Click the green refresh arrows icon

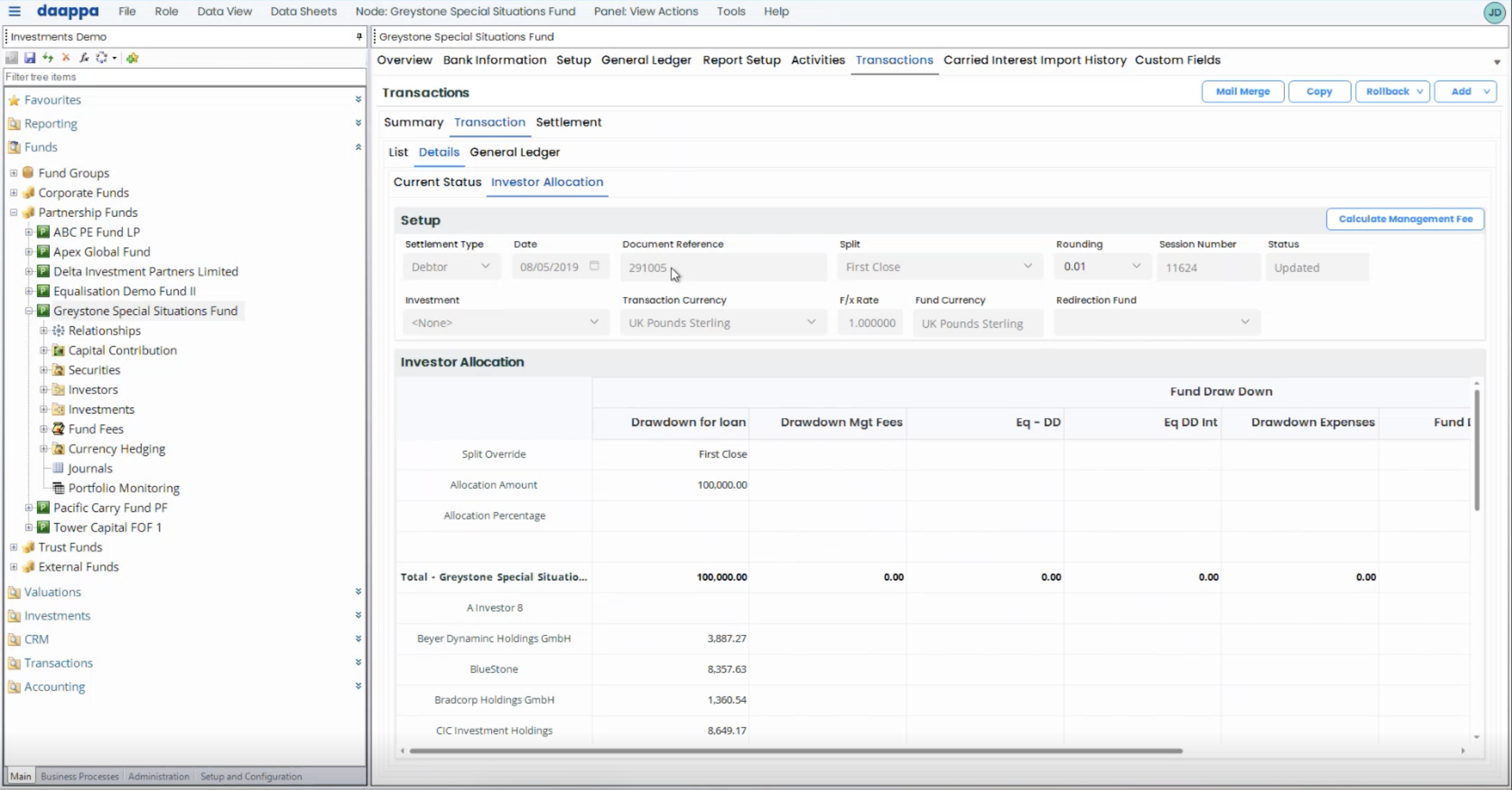click(x=48, y=58)
